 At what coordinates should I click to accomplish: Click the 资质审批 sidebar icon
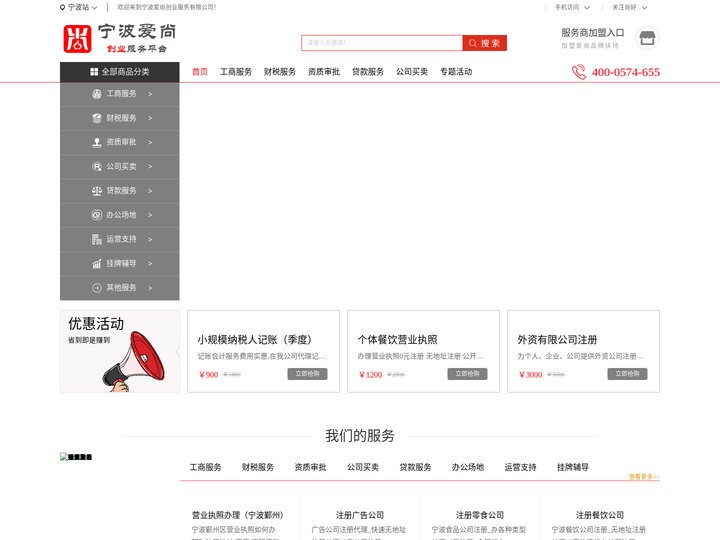pyautogui.click(x=97, y=142)
